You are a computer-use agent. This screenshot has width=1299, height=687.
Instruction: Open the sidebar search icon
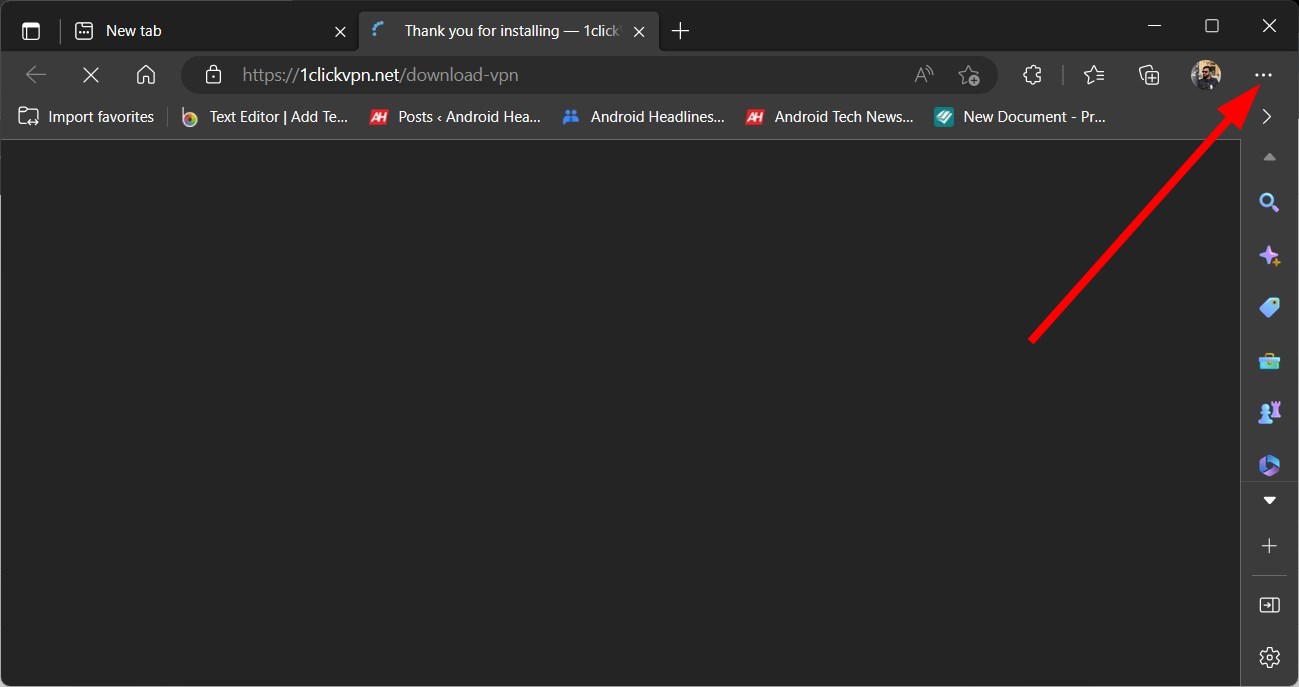(1269, 202)
